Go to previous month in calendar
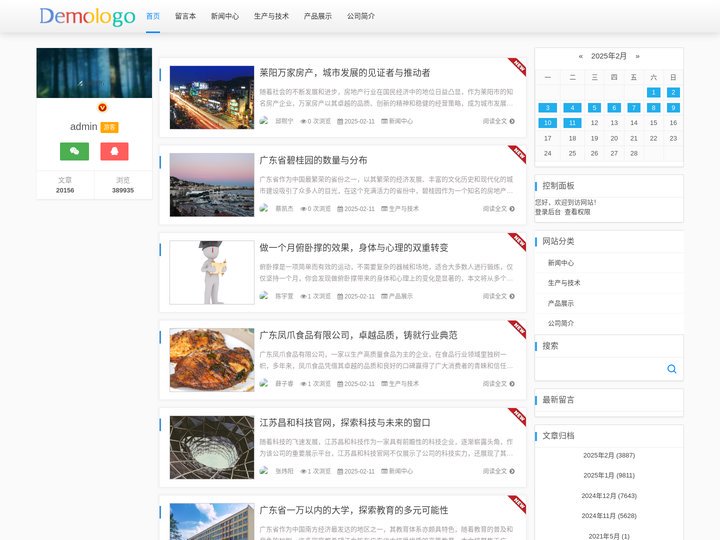720x540 pixels. click(580, 56)
